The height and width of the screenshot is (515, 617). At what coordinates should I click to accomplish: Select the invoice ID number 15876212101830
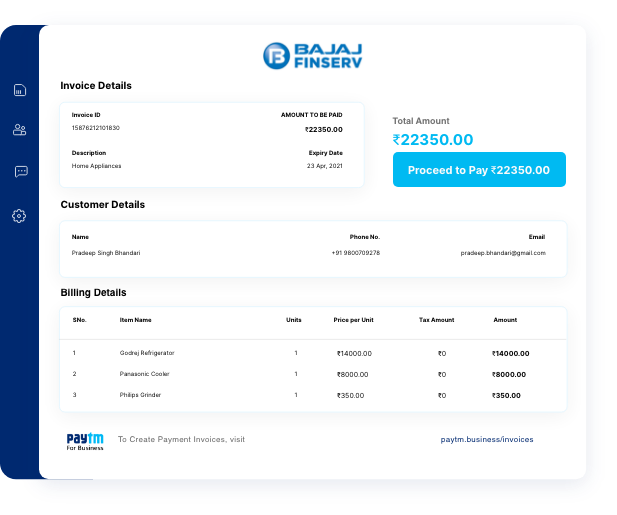click(x=96, y=128)
